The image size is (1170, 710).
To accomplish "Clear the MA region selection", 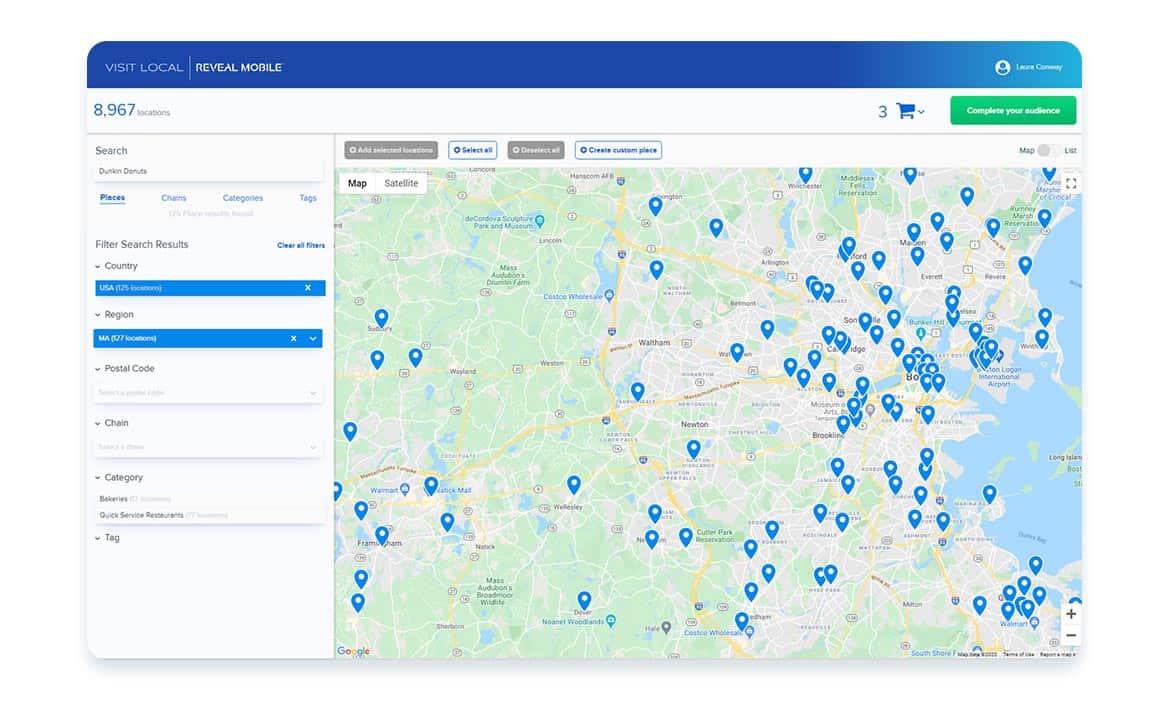I will 293,339.
